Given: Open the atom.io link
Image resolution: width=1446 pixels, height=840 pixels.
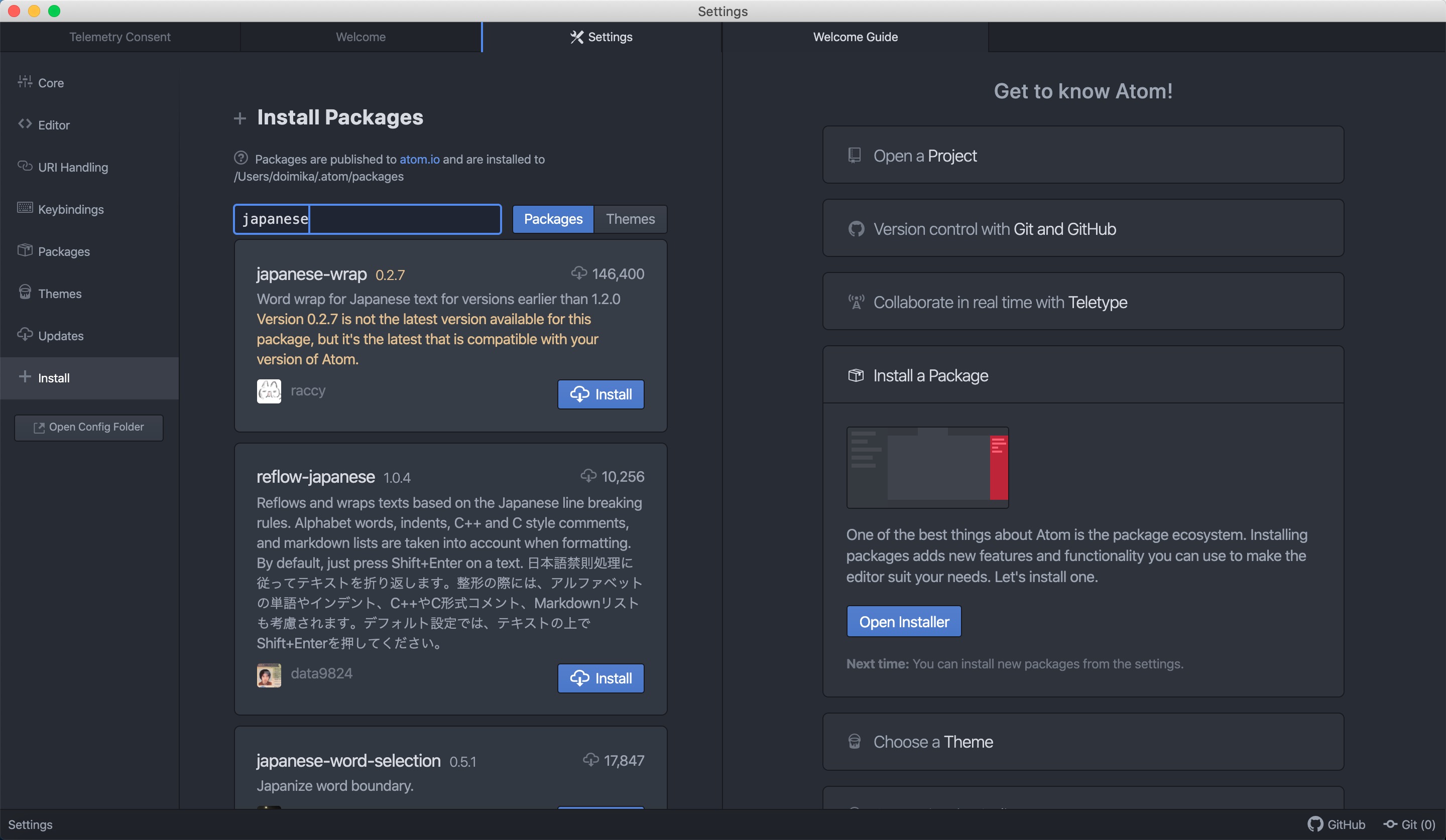Looking at the screenshot, I should (x=419, y=159).
